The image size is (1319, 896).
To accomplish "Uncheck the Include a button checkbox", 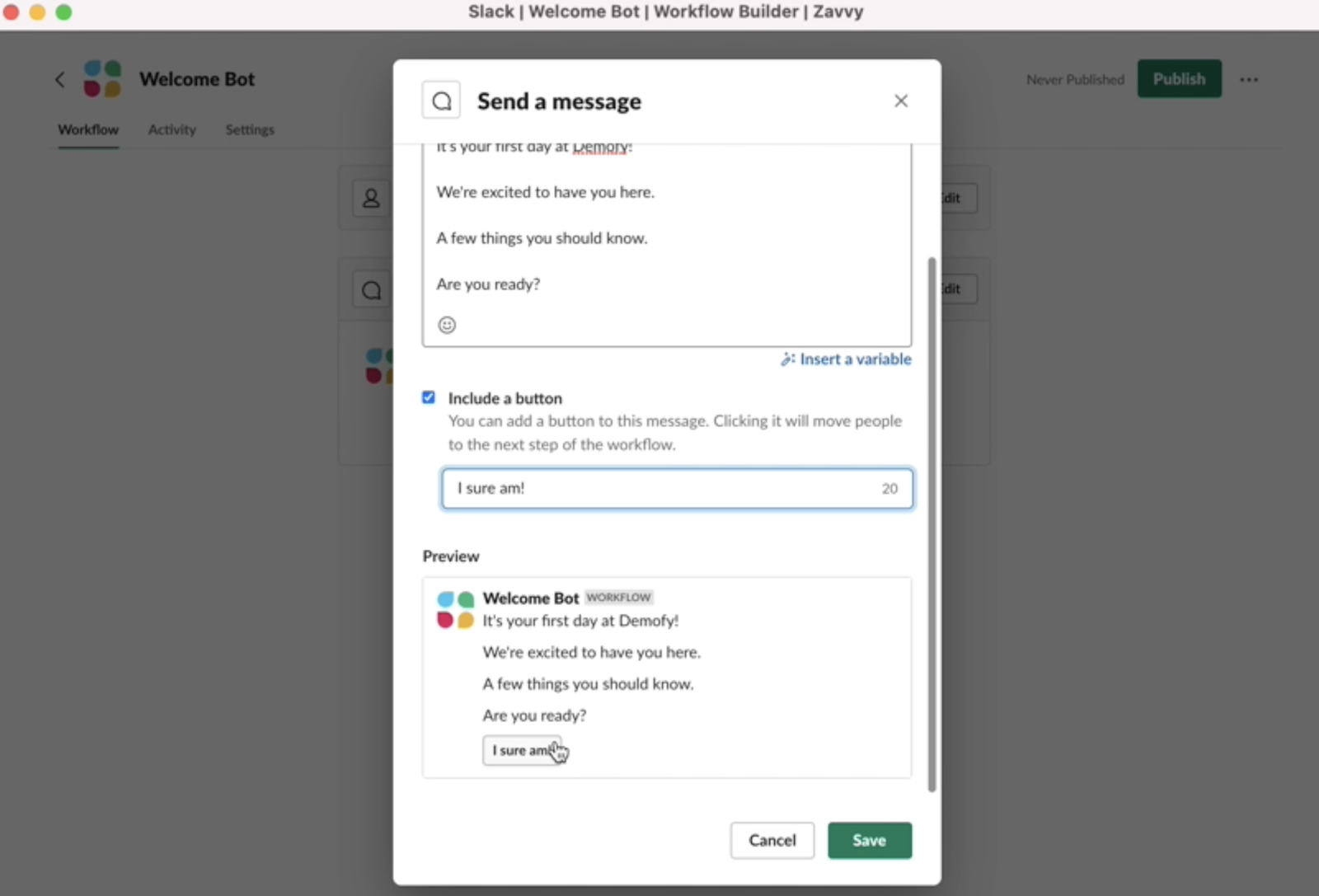I will click(429, 397).
